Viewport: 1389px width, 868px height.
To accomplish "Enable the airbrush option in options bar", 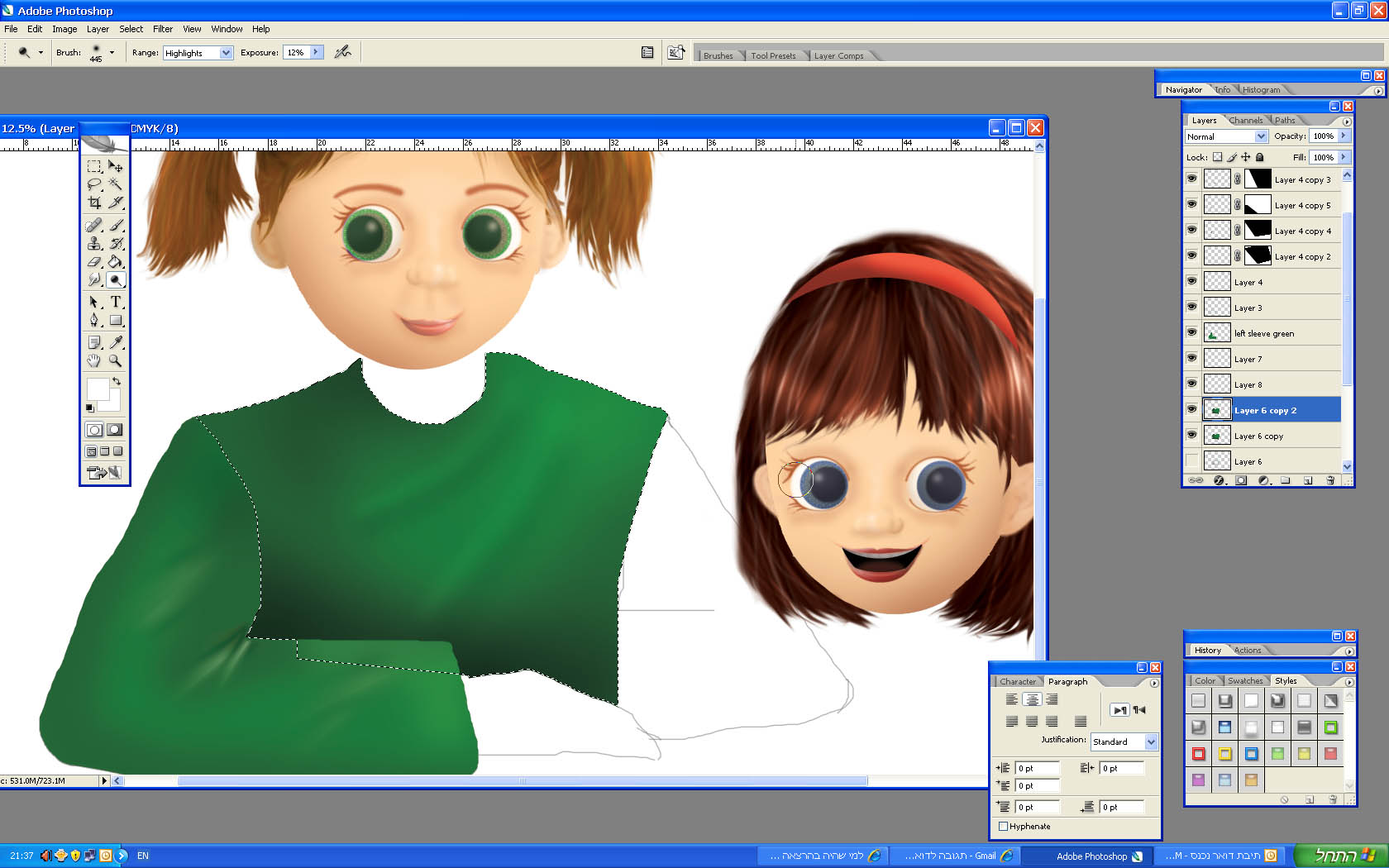I will click(x=342, y=52).
